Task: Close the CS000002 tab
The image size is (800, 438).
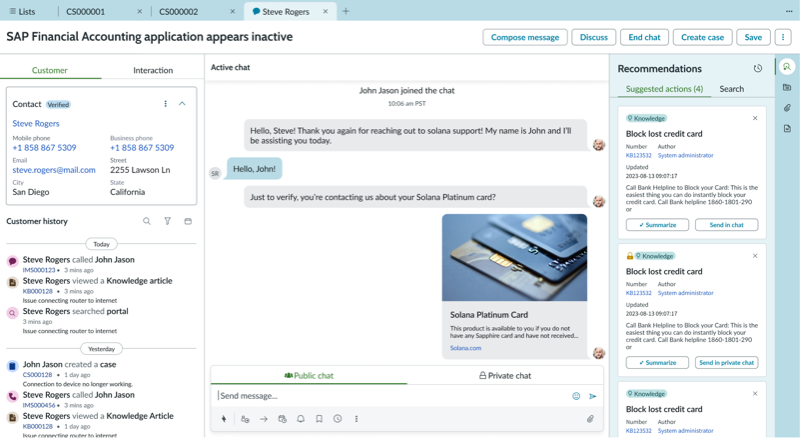Action: pos(232,11)
